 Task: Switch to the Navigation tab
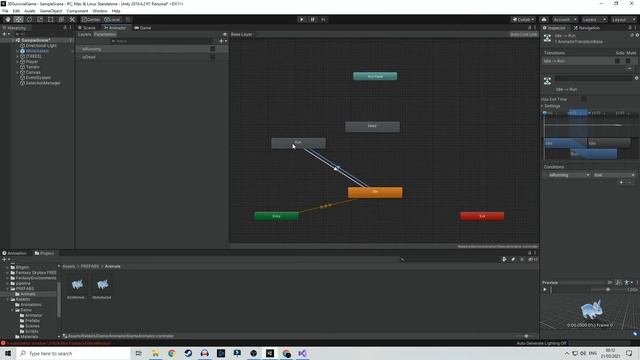[x=587, y=28]
